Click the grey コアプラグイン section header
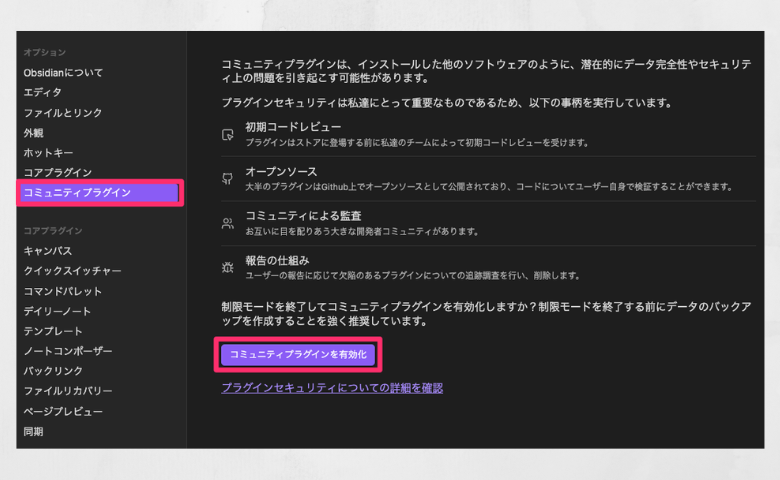This screenshot has width=780, height=480. coord(53,231)
